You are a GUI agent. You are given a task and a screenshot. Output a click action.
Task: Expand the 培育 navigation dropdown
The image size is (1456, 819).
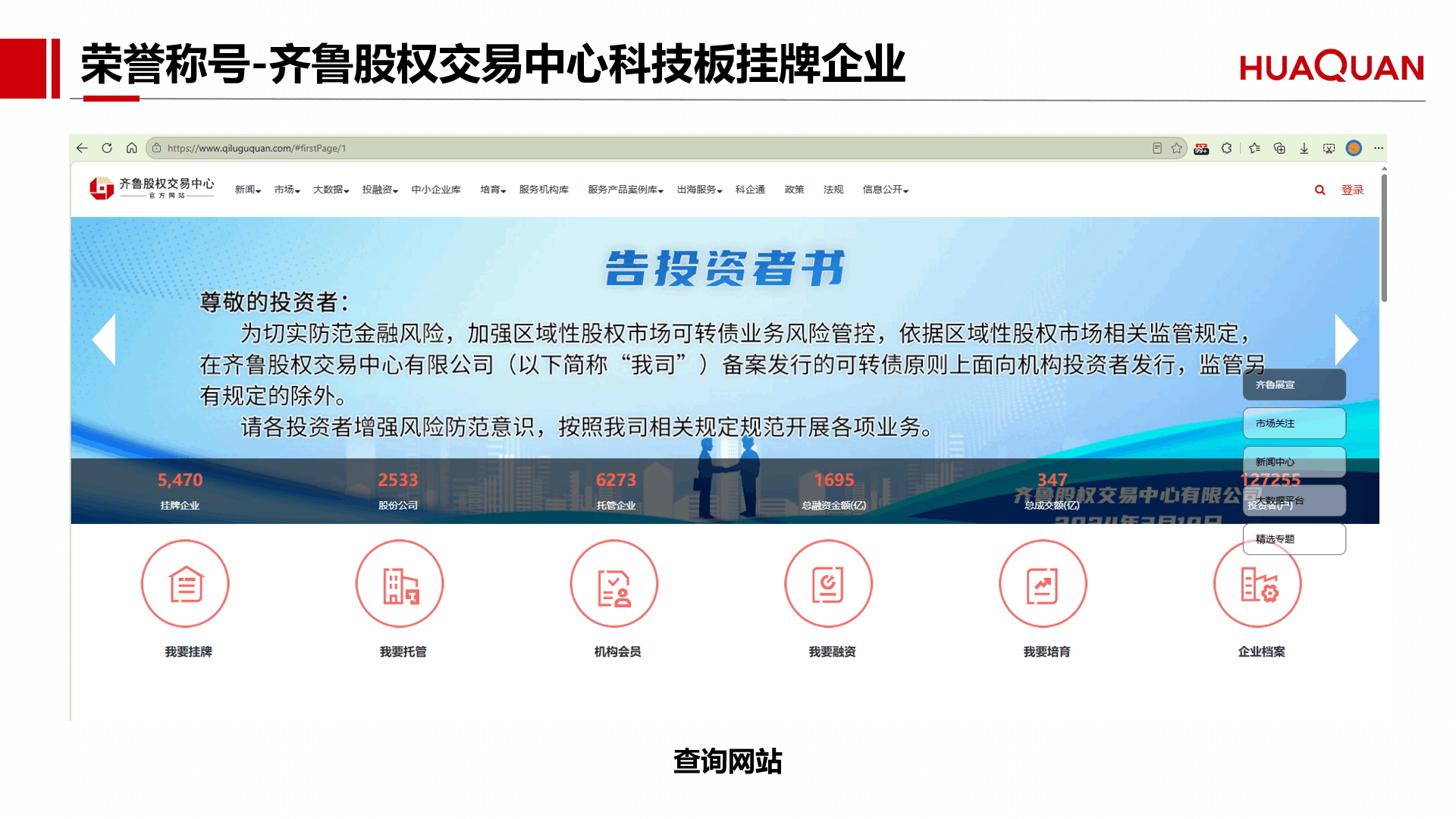493,190
